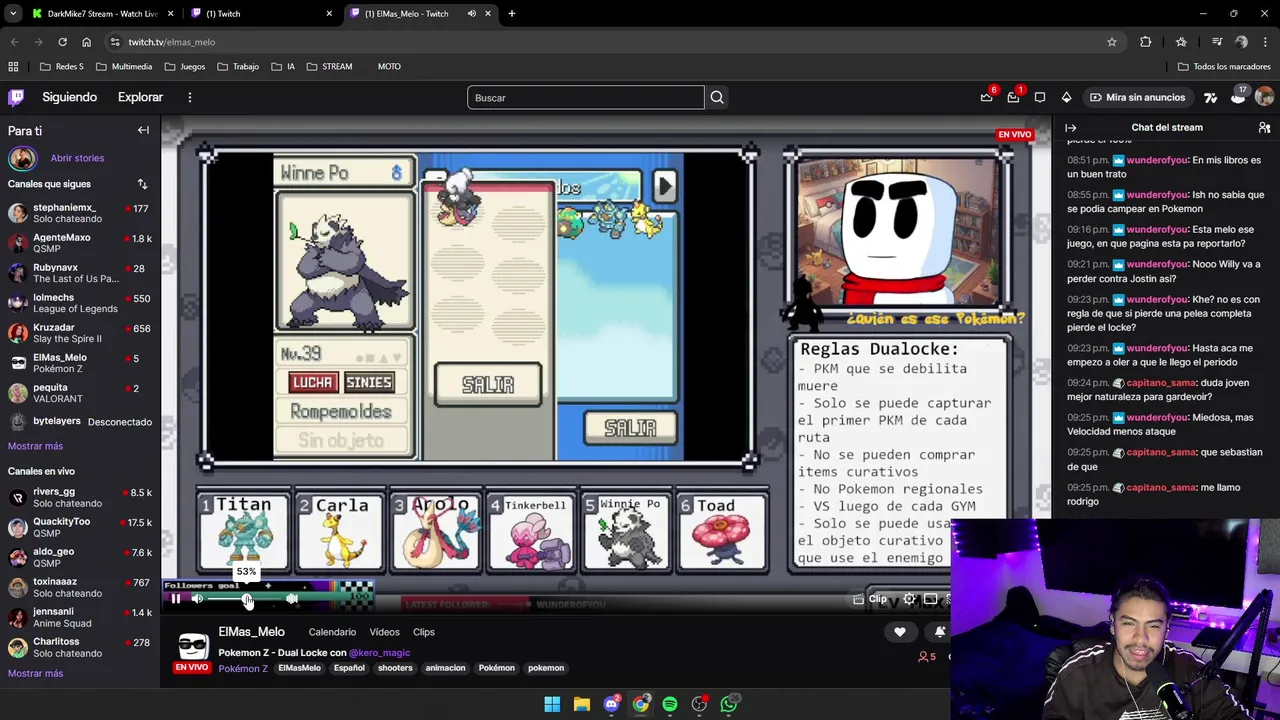Click the @kero_magic mention link
This screenshot has height=720, width=1280.
(379, 653)
